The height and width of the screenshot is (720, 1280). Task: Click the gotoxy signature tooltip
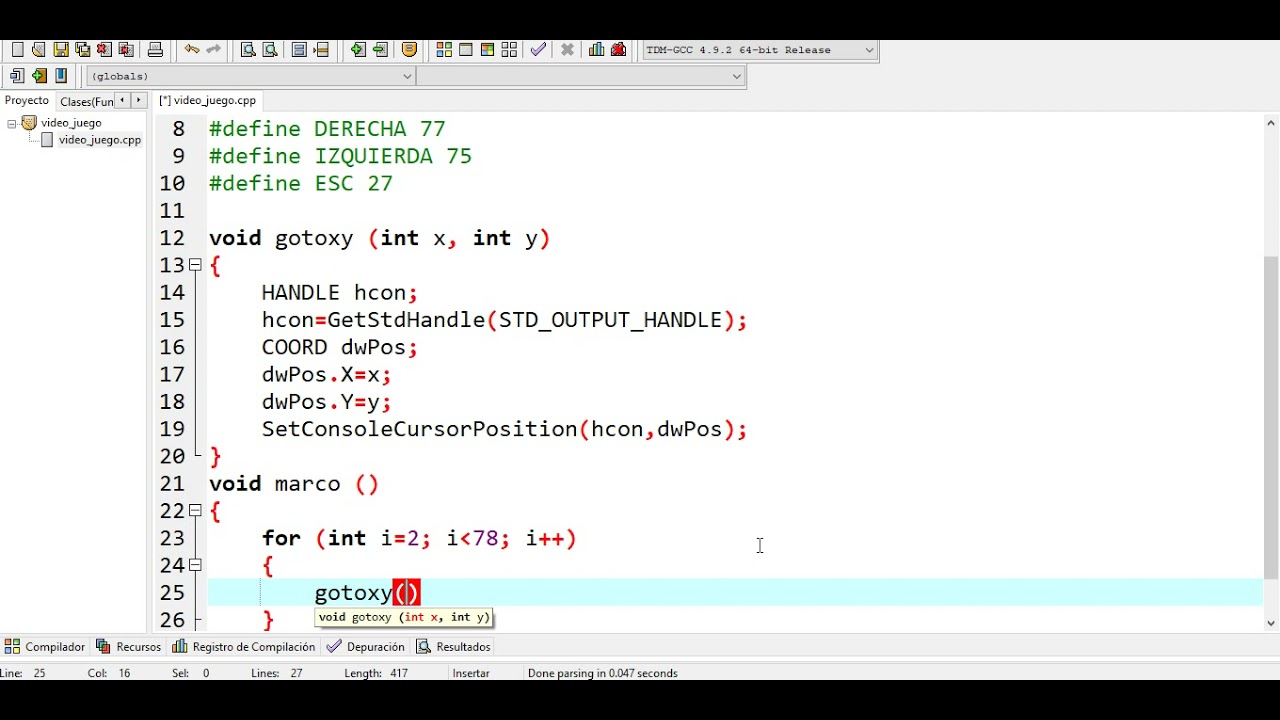point(404,617)
